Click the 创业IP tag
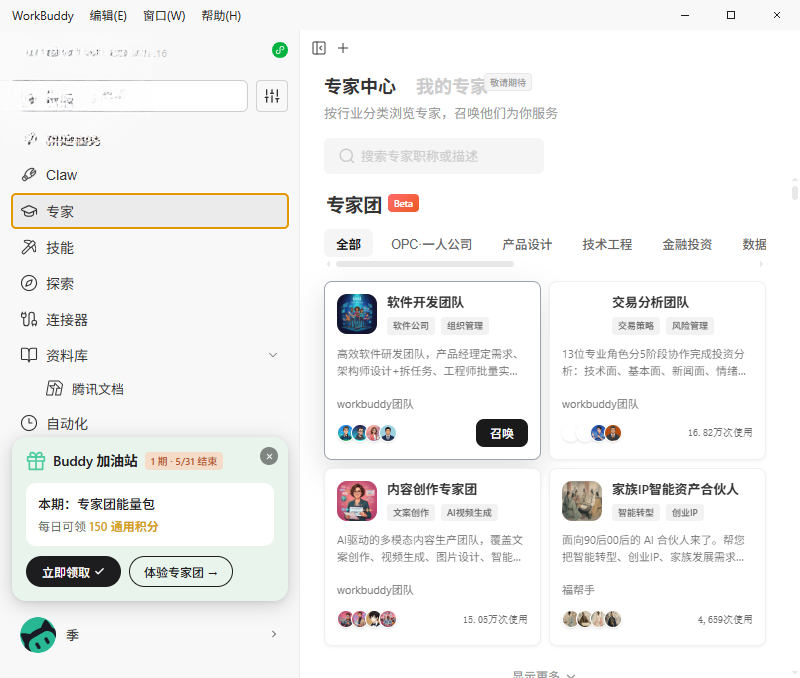 pos(685,513)
